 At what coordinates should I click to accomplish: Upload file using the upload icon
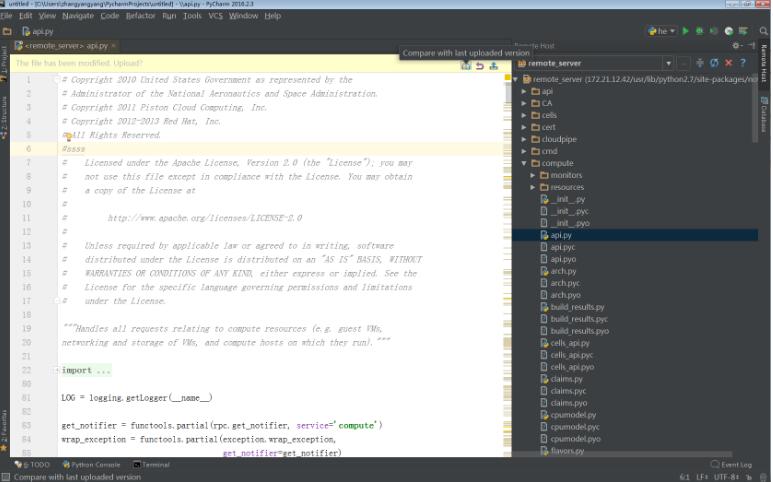click(493, 66)
